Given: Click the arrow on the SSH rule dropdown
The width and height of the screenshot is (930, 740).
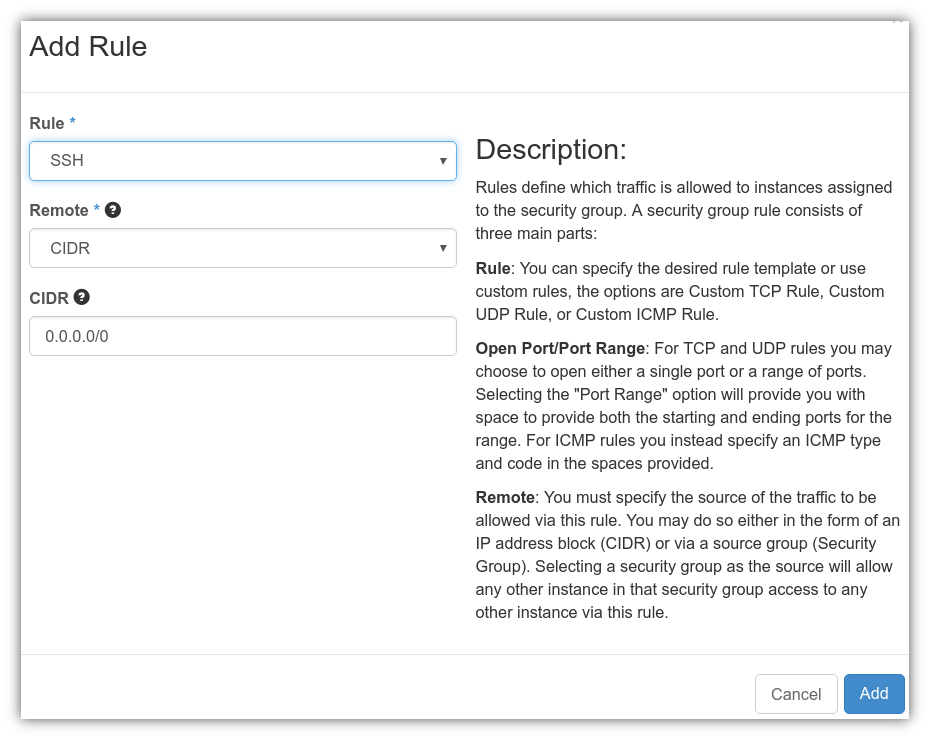Looking at the screenshot, I should click(443, 161).
